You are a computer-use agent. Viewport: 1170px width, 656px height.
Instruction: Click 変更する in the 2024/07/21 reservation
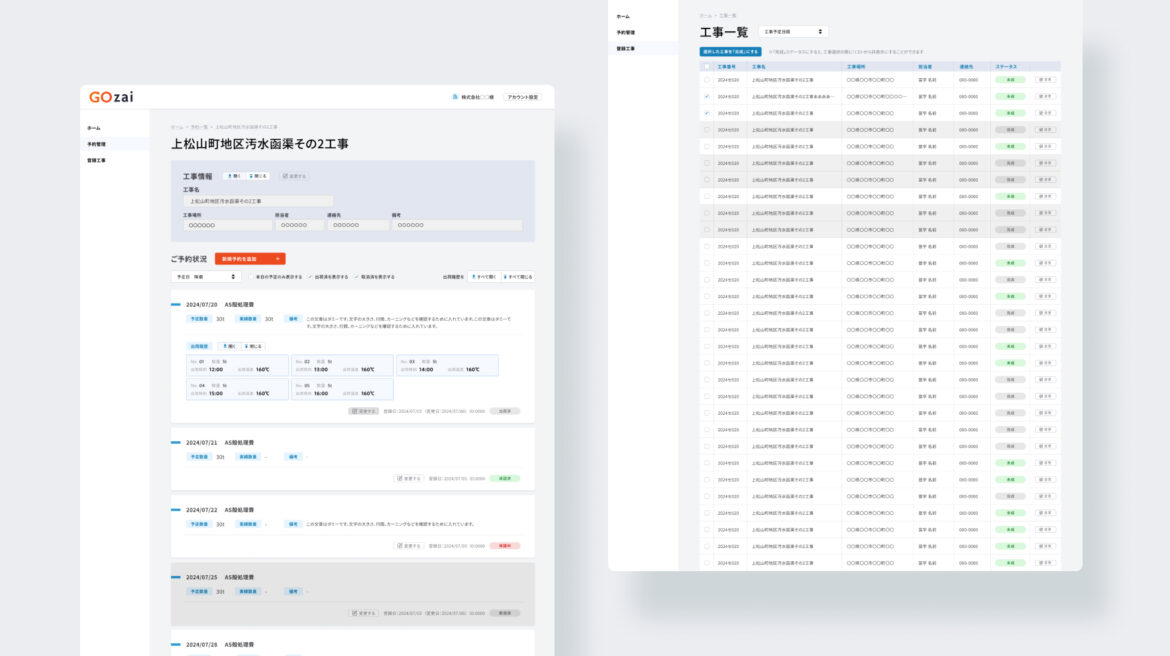pyautogui.click(x=409, y=478)
